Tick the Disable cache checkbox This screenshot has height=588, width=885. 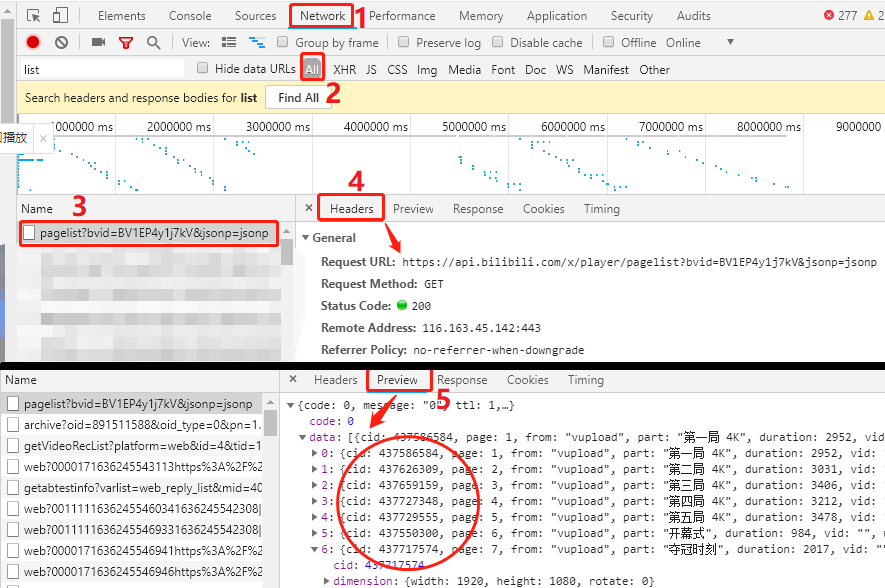(497, 42)
